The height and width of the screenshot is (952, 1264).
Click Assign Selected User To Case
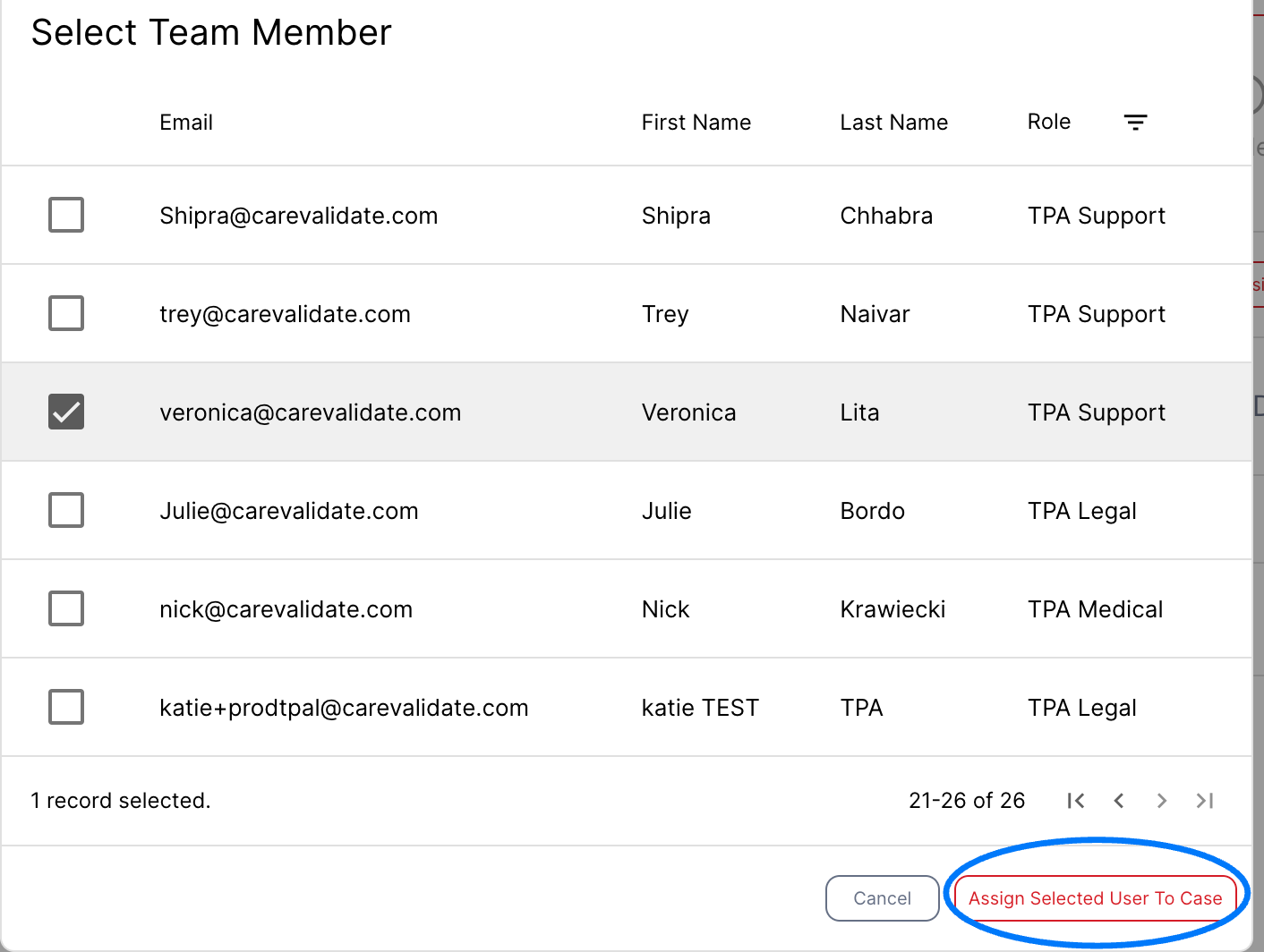pos(1096,898)
